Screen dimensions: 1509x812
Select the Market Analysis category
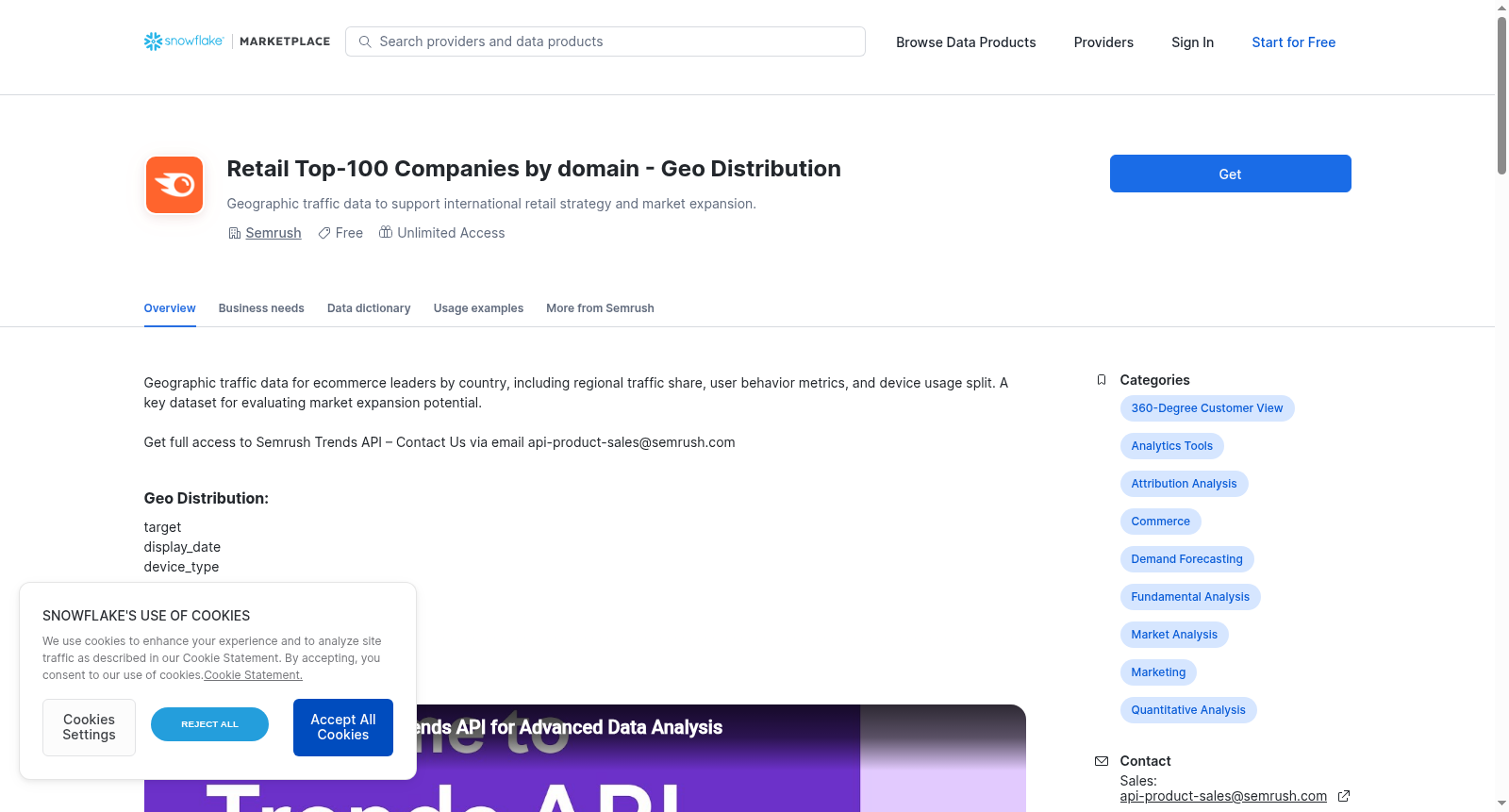pos(1174,635)
